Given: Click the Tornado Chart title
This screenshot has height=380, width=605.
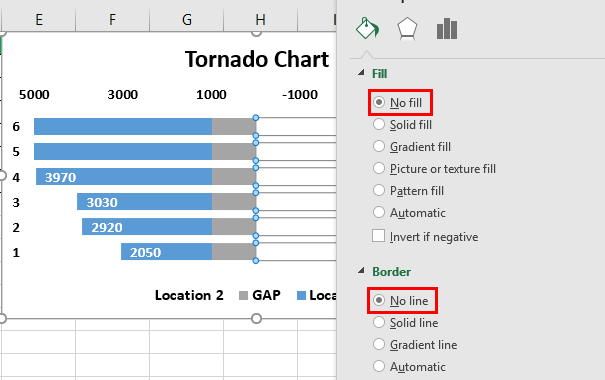Looking at the screenshot, I should coord(257,59).
